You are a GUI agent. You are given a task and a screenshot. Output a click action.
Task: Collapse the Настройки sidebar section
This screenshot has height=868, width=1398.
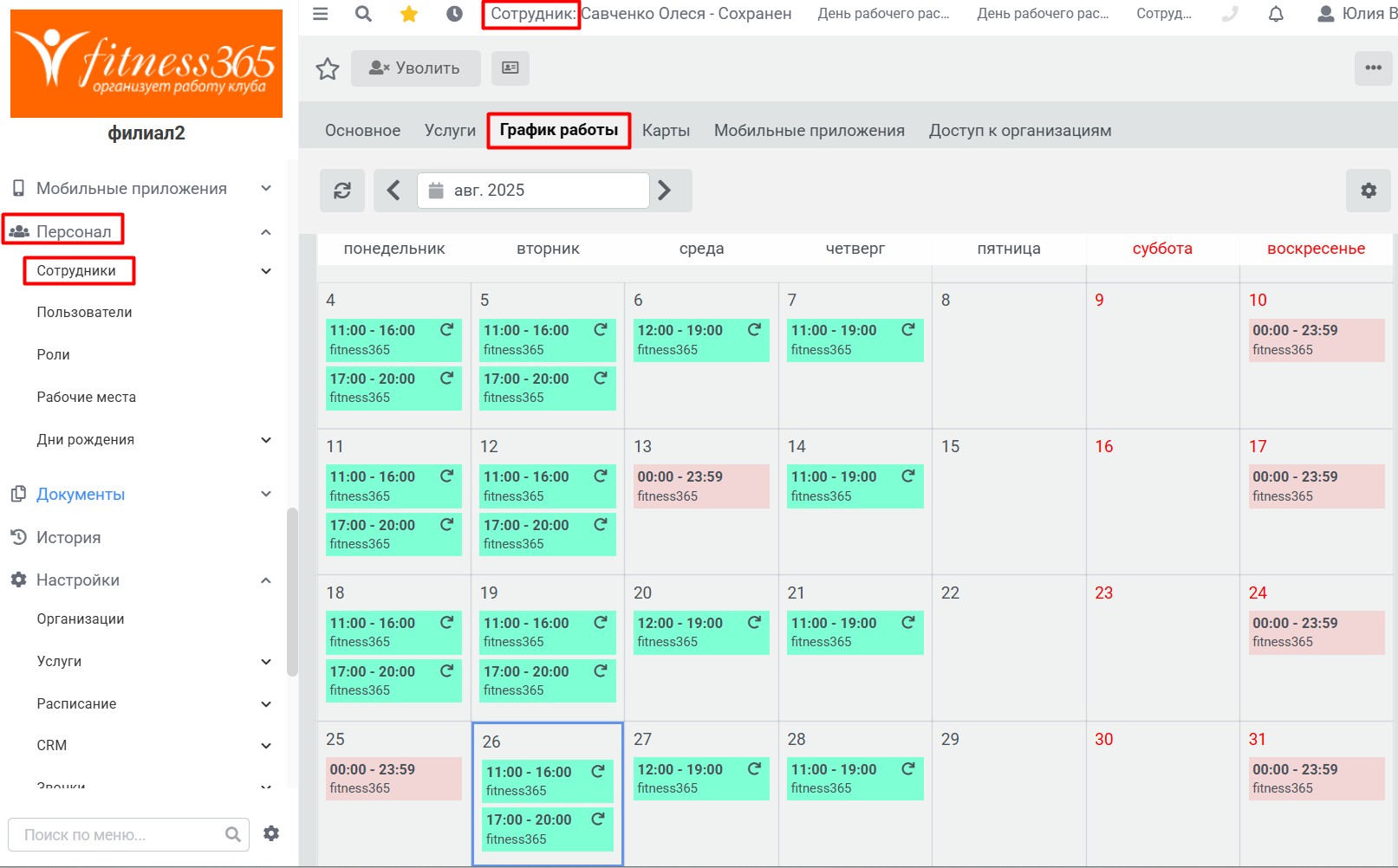(x=266, y=580)
